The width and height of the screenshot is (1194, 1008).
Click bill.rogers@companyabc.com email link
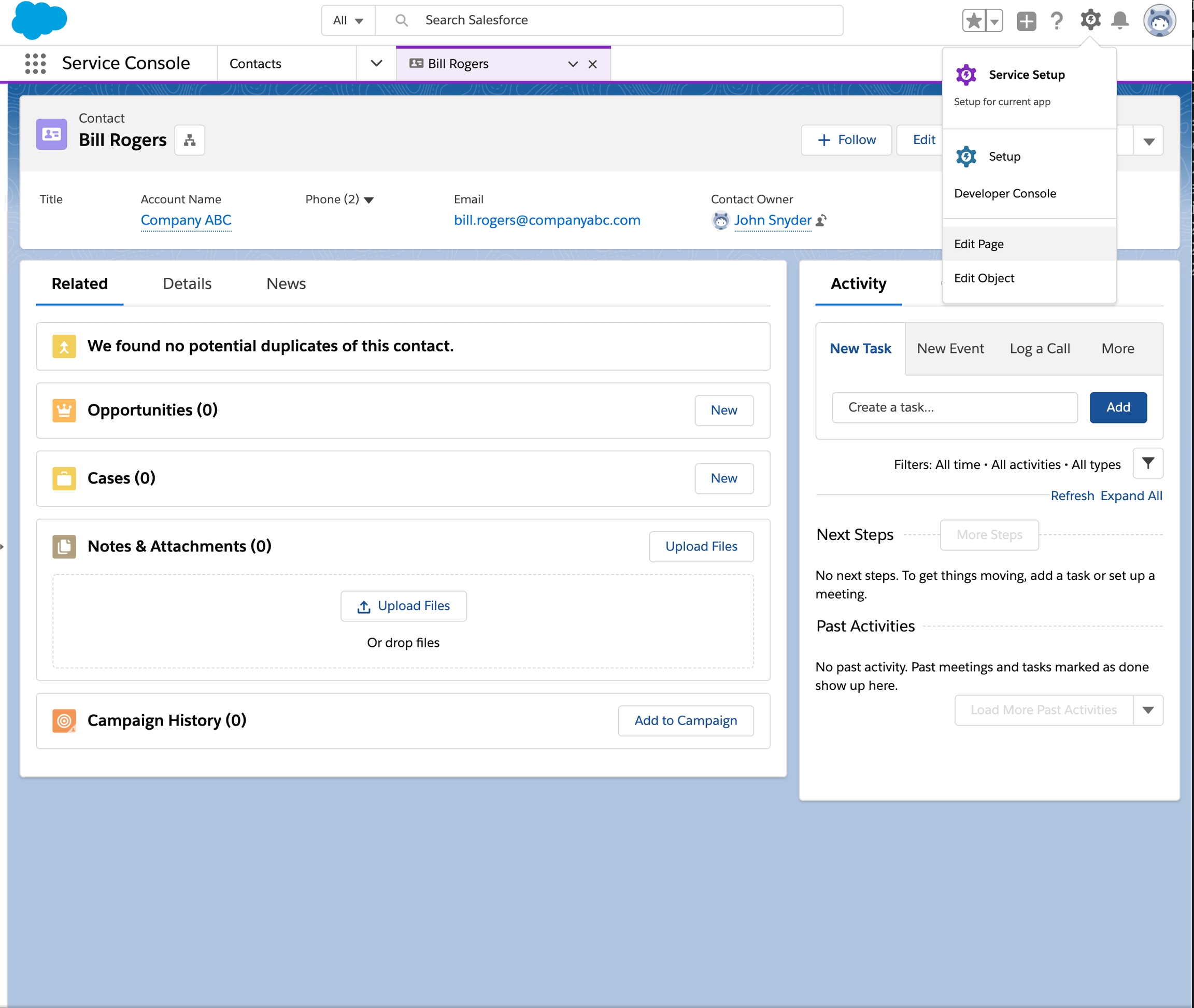pos(547,220)
